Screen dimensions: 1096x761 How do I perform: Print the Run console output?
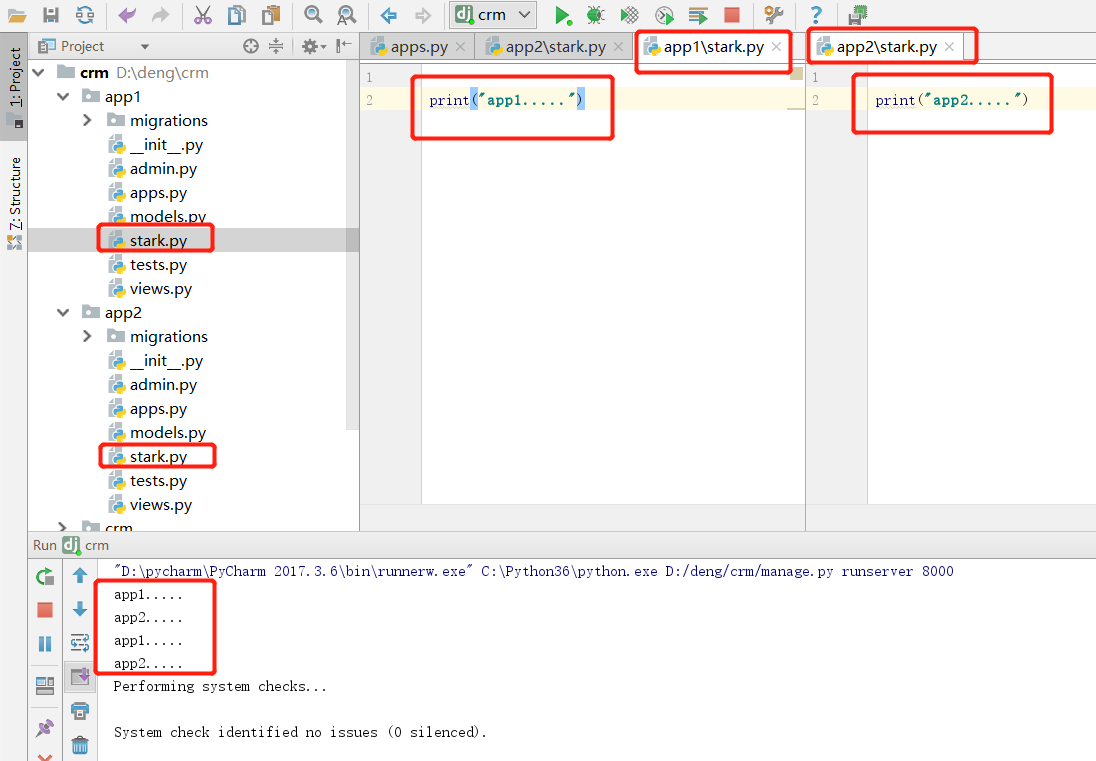coord(80,711)
